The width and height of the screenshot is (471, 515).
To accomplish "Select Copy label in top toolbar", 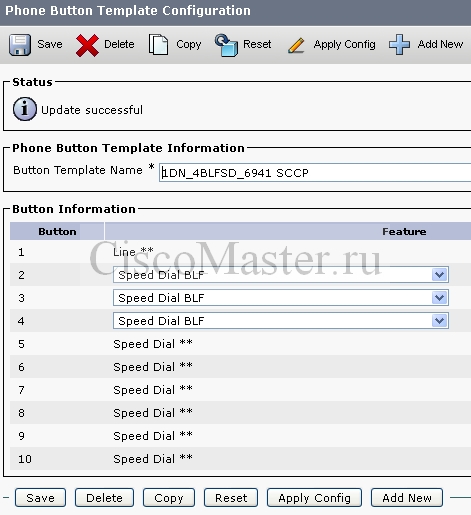I will [x=189, y=45].
